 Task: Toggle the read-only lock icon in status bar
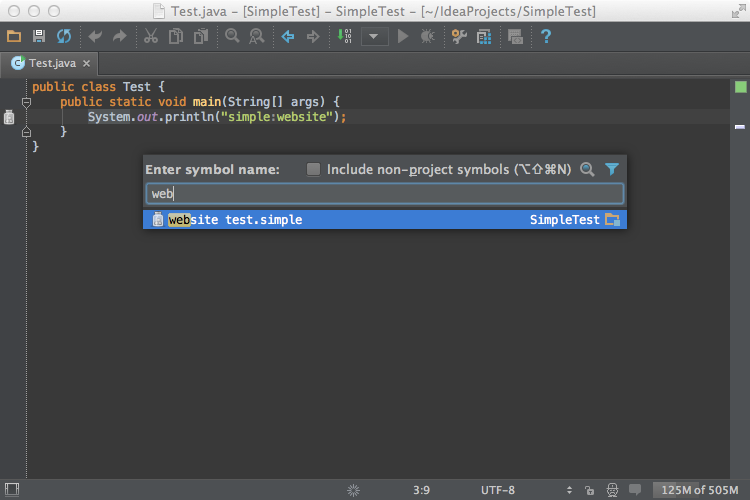(x=590, y=490)
